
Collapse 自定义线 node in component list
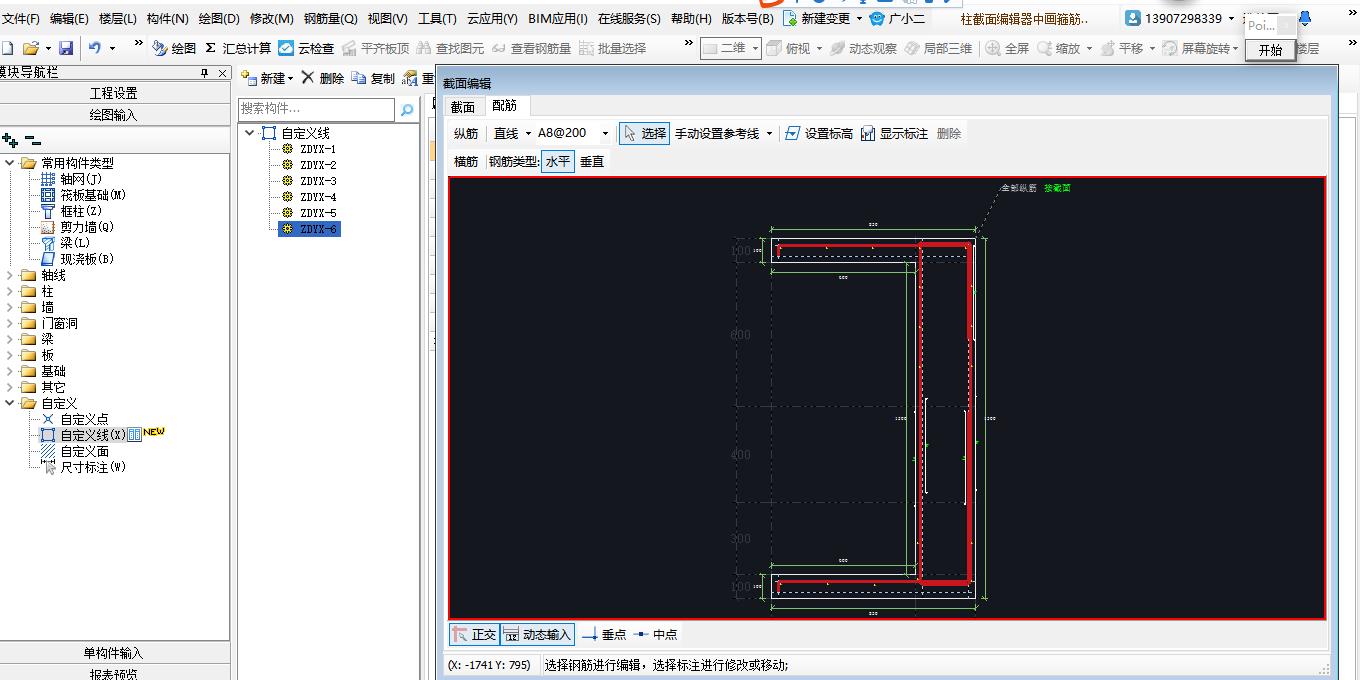pyautogui.click(x=250, y=133)
